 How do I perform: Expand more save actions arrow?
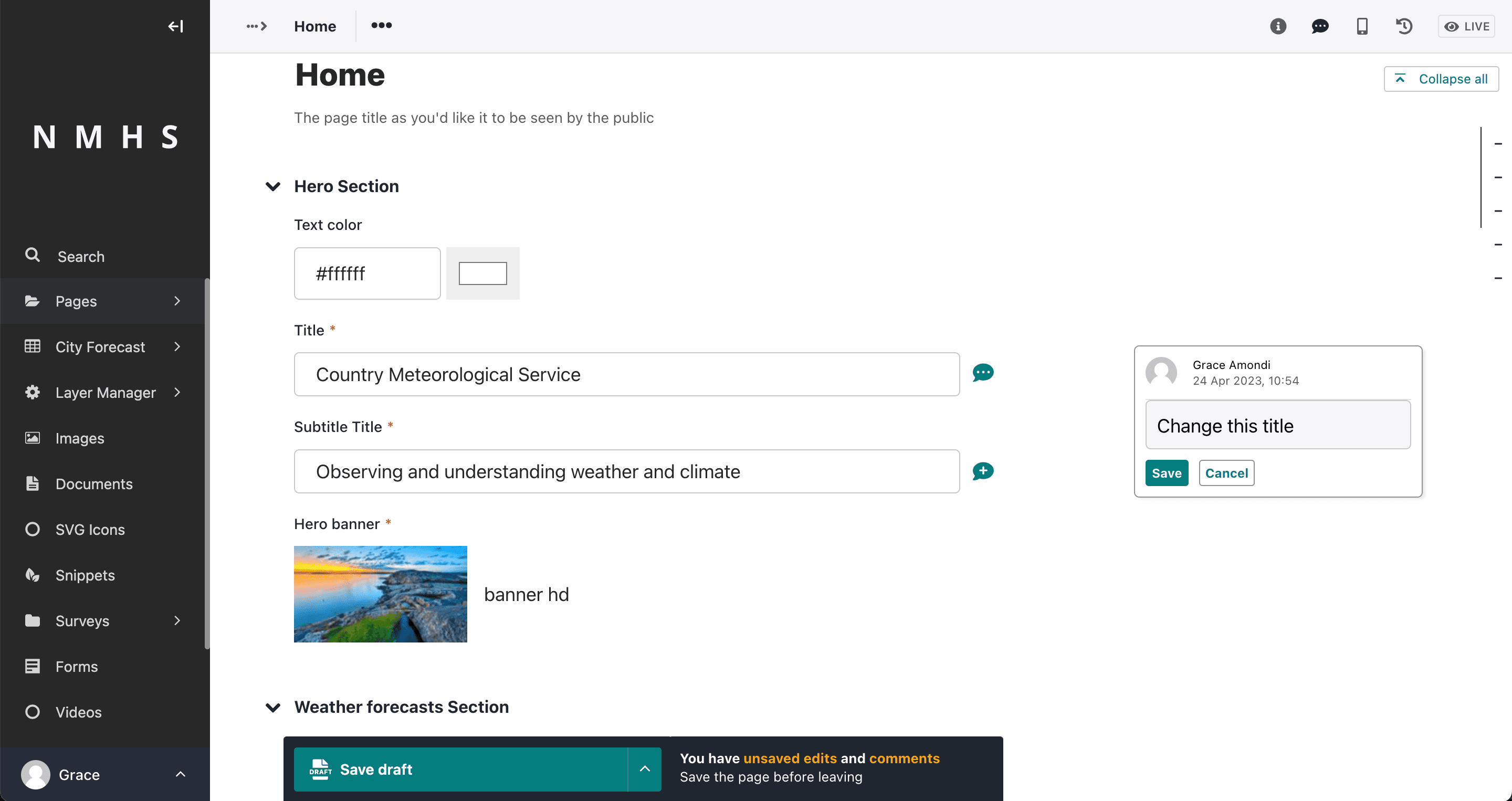pos(645,769)
